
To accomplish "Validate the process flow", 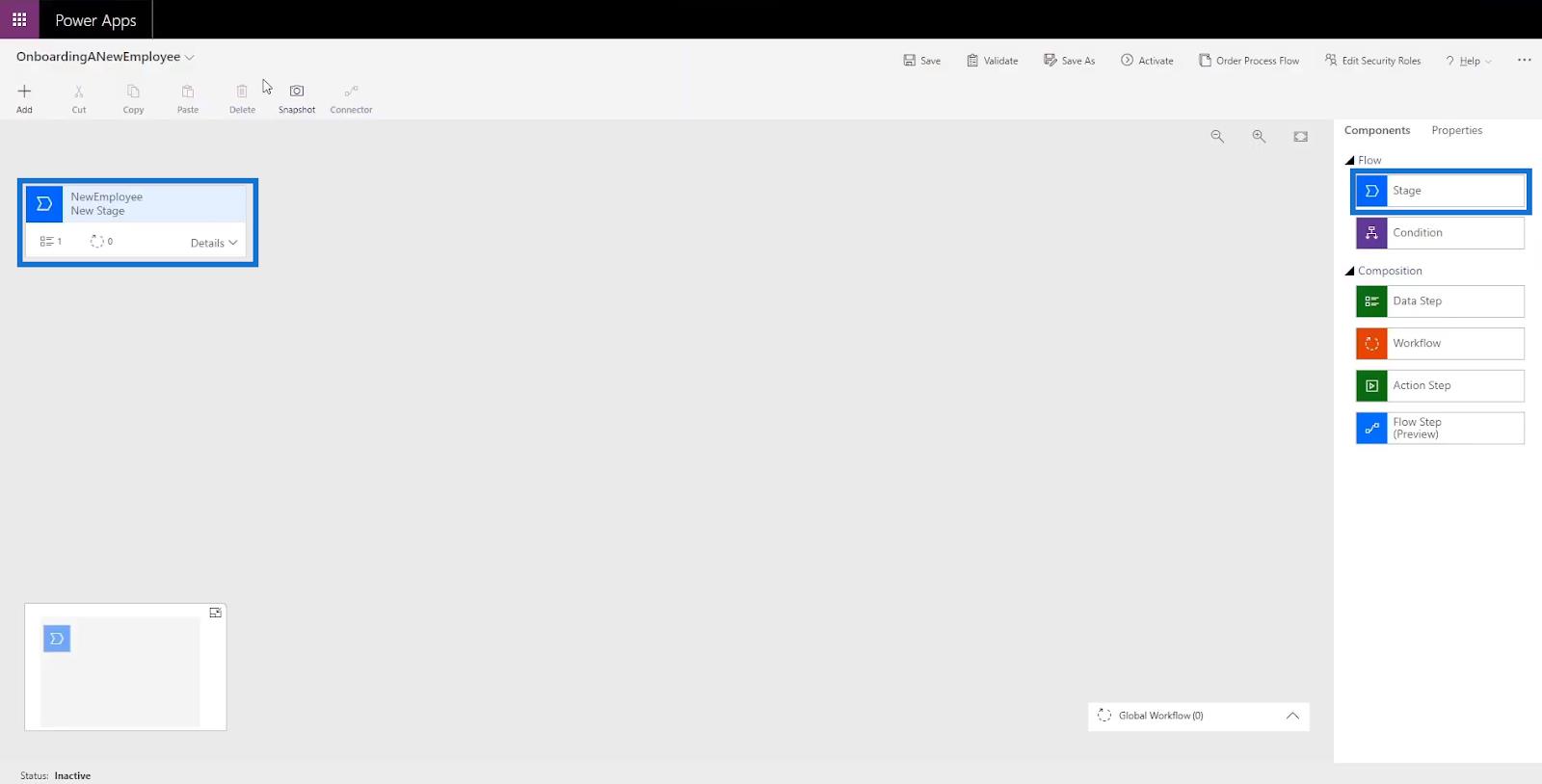I will coord(993,61).
